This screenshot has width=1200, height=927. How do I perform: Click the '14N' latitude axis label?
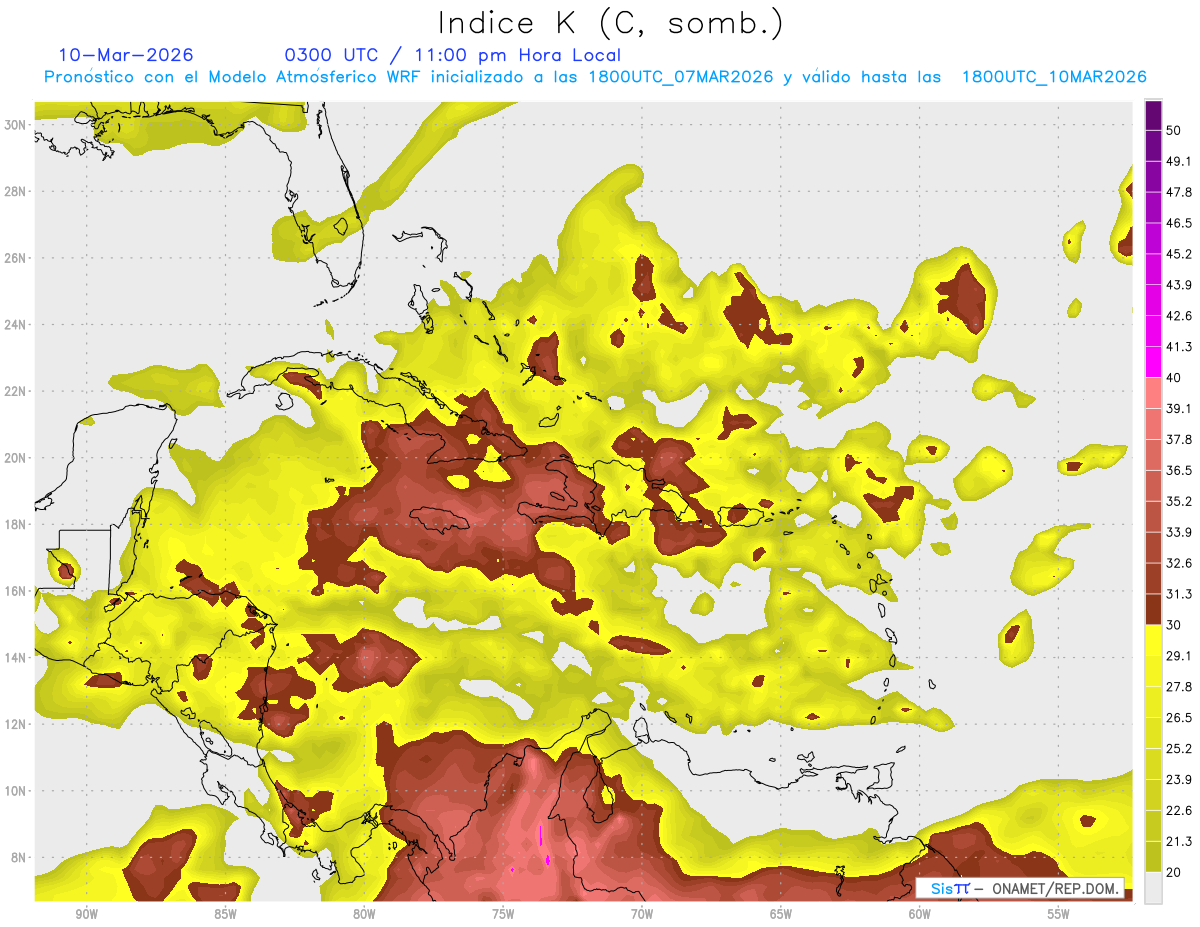coord(15,658)
